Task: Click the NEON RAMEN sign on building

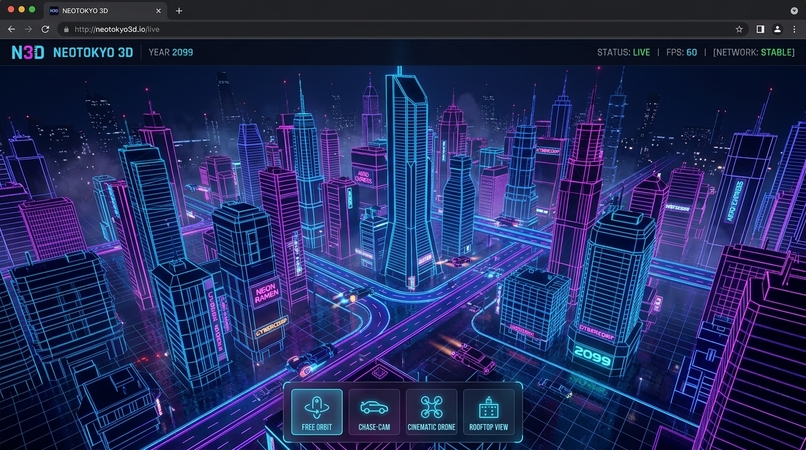Action: 266,292
